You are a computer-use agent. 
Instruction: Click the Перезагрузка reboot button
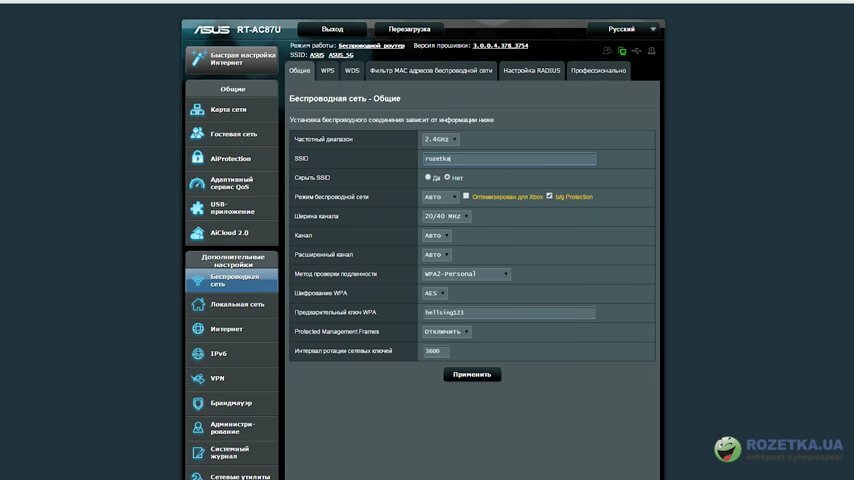[409, 29]
